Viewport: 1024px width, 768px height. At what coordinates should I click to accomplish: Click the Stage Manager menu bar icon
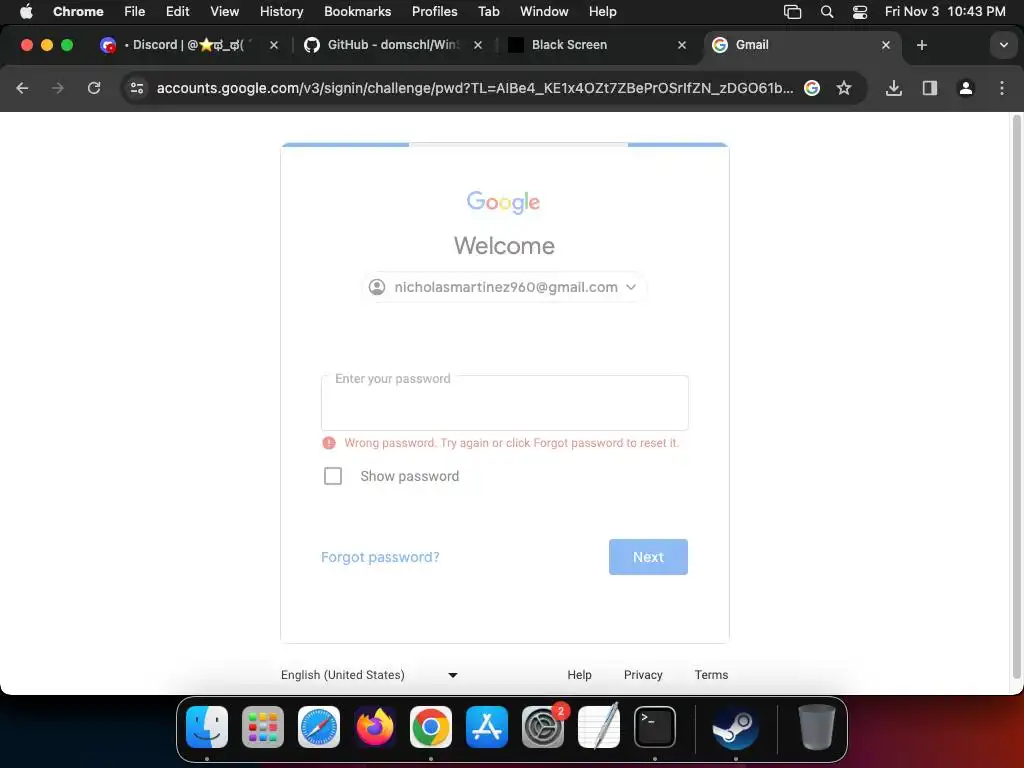792,12
